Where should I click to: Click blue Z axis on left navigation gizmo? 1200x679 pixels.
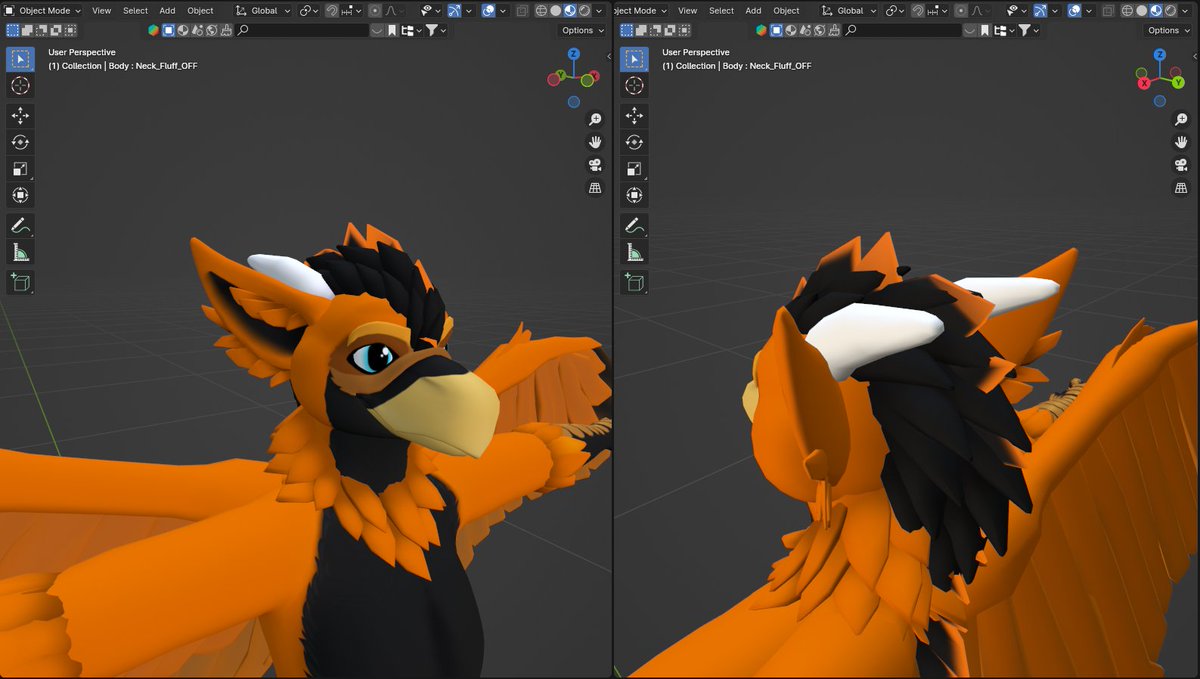573,54
